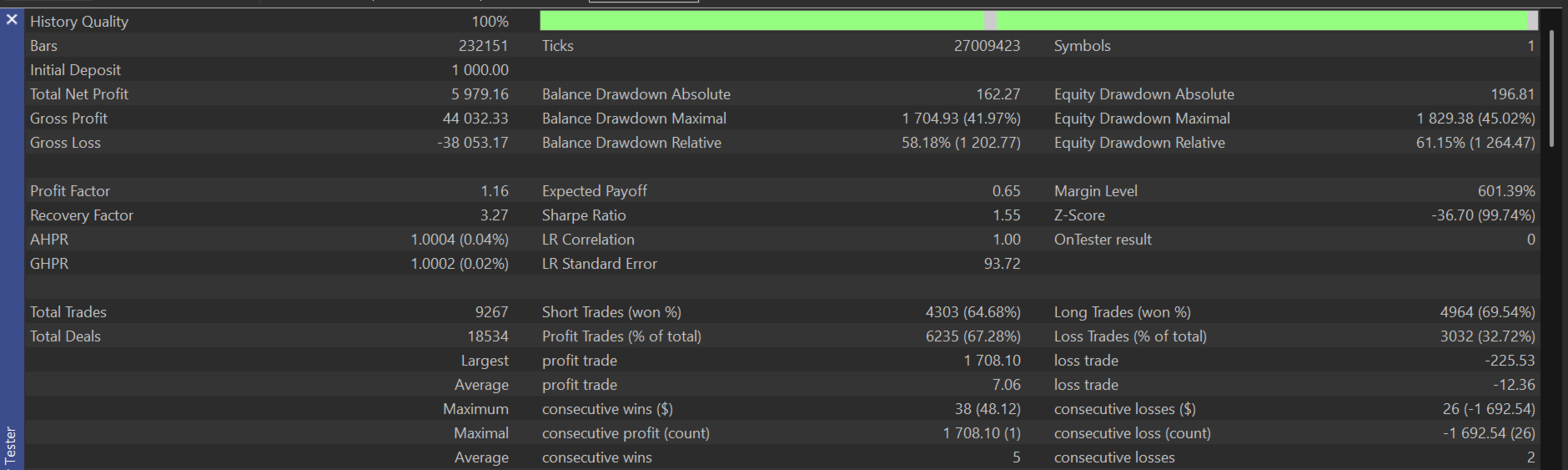This screenshot has width=1568, height=470.
Task: Select the Expected Payoff value 0.65
Action: [1007, 191]
